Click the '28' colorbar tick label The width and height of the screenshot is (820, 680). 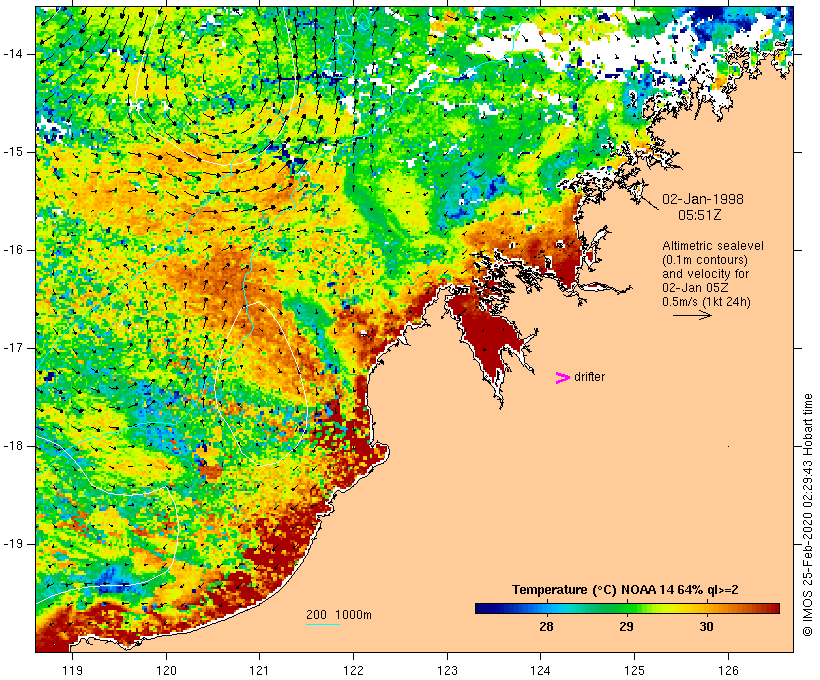546,627
